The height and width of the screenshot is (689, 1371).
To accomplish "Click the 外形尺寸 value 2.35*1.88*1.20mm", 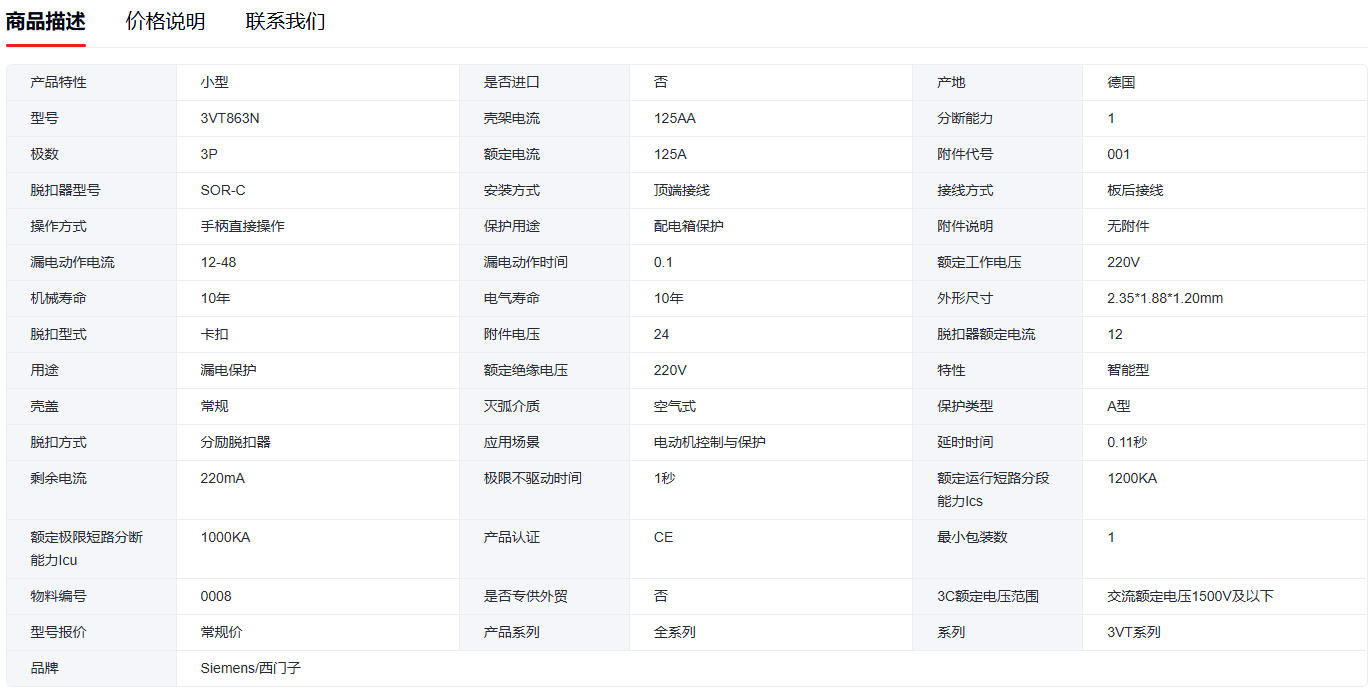I will click(x=1165, y=298).
